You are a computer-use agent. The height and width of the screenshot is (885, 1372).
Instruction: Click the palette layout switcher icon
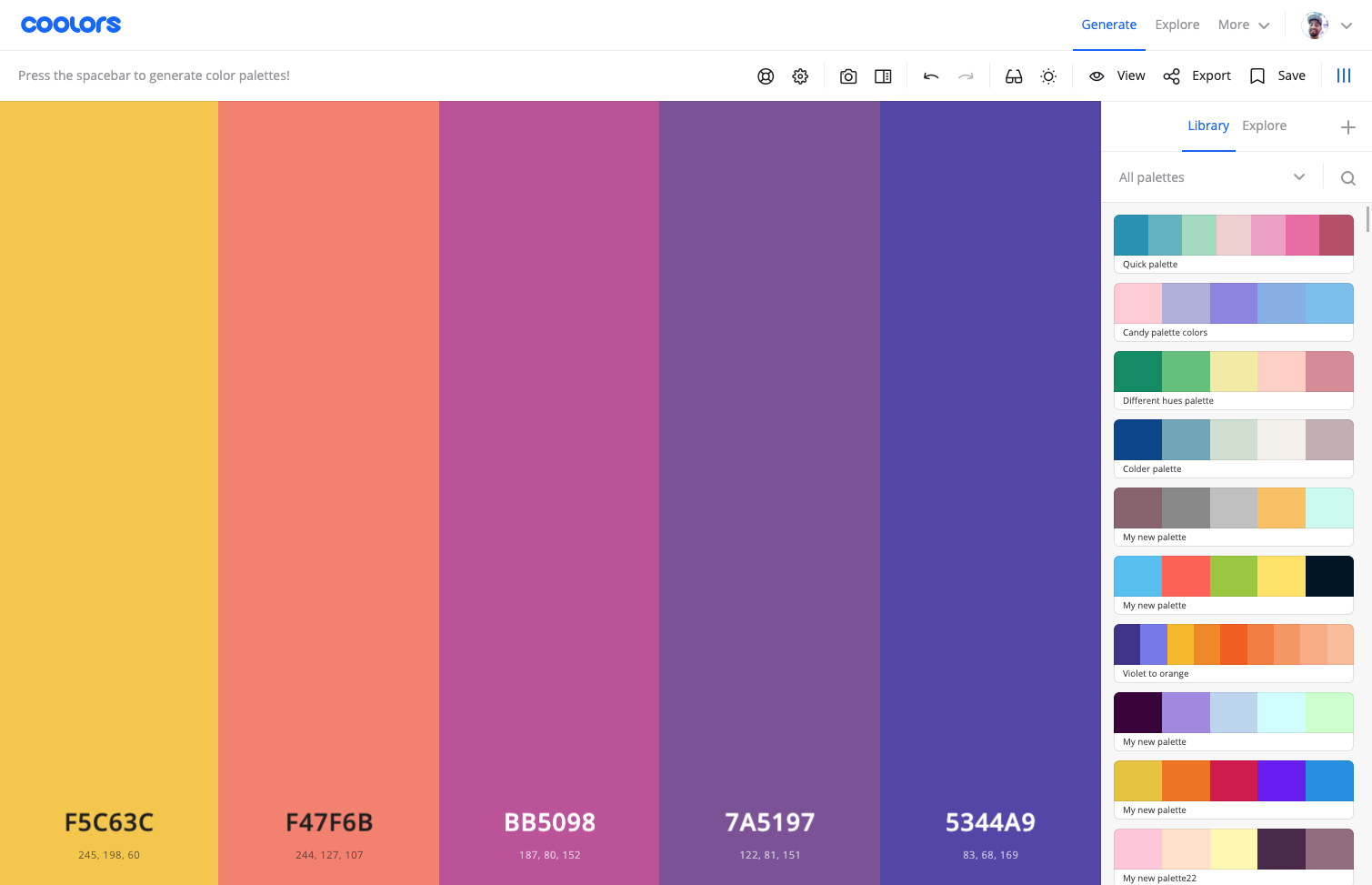click(882, 75)
